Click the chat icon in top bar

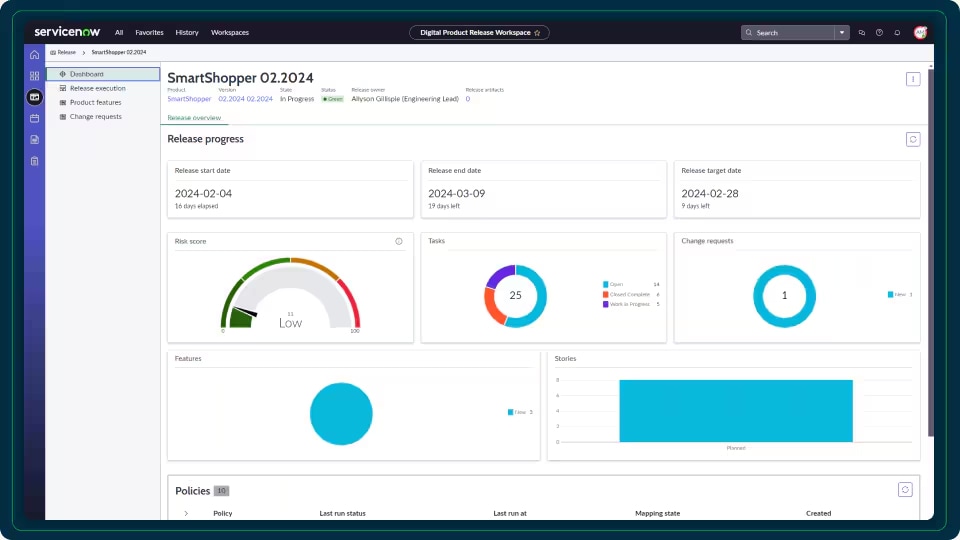click(862, 32)
